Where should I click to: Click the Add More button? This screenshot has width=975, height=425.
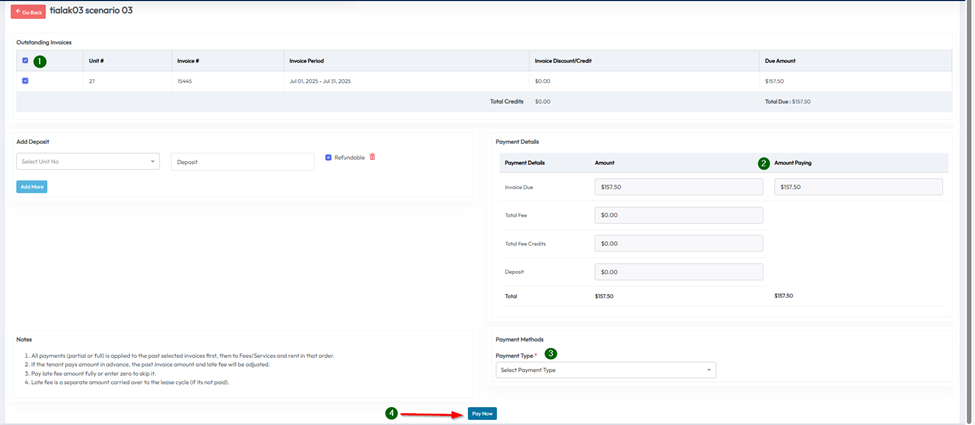point(32,187)
